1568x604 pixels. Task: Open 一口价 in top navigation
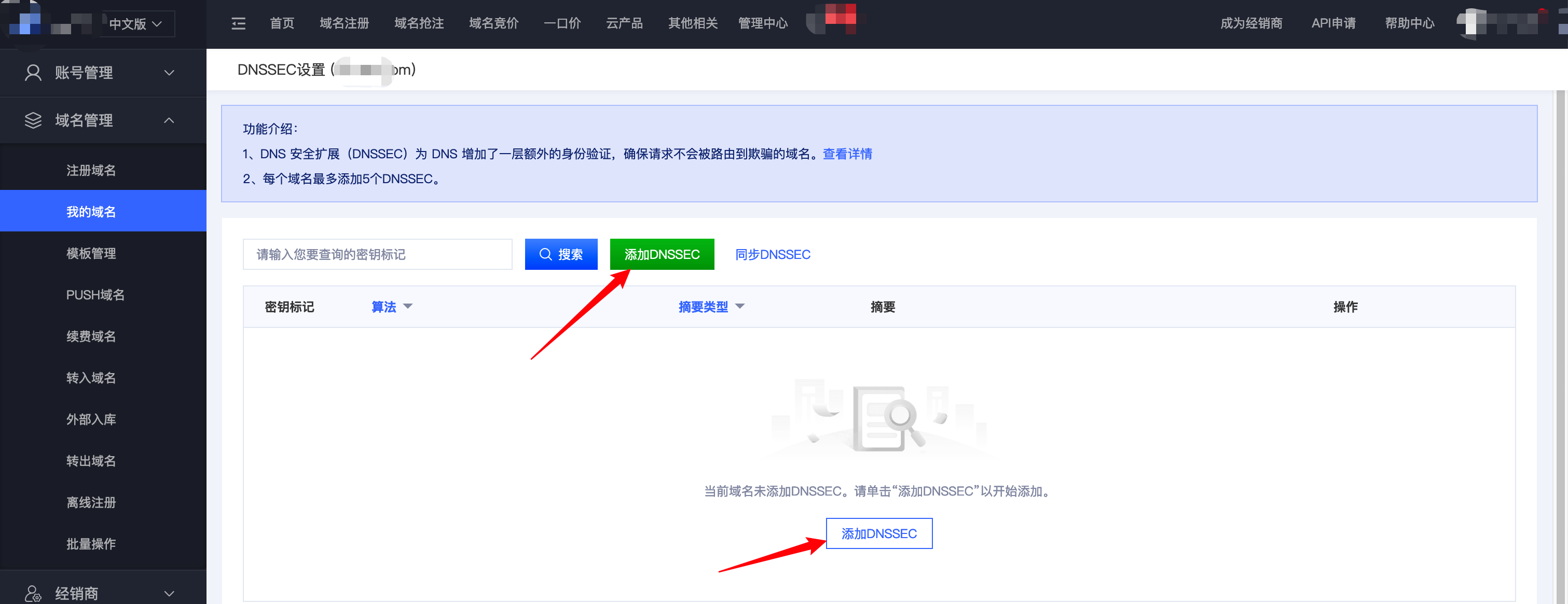(x=562, y=23)
